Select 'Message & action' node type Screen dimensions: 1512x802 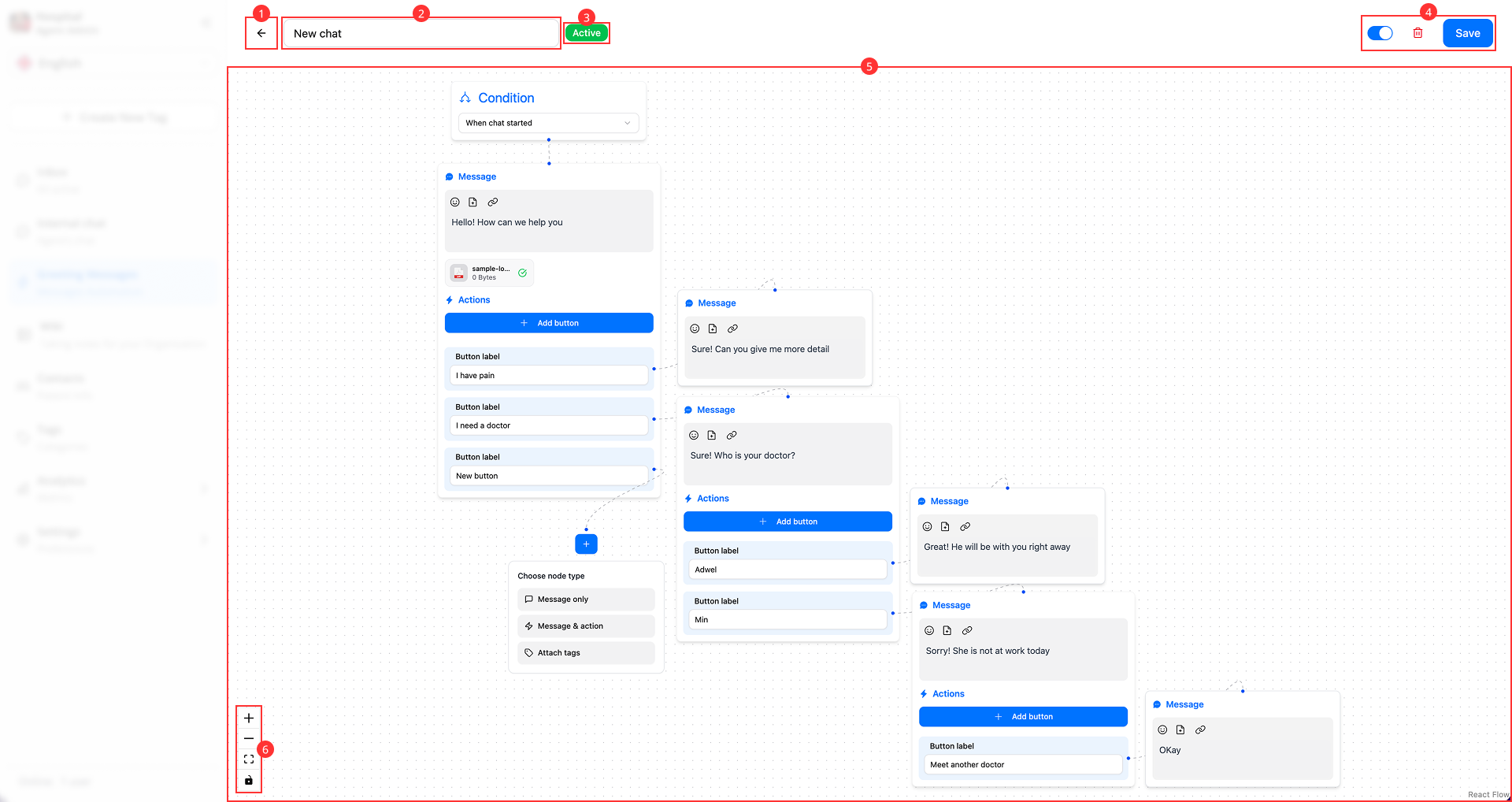point(586,626)
